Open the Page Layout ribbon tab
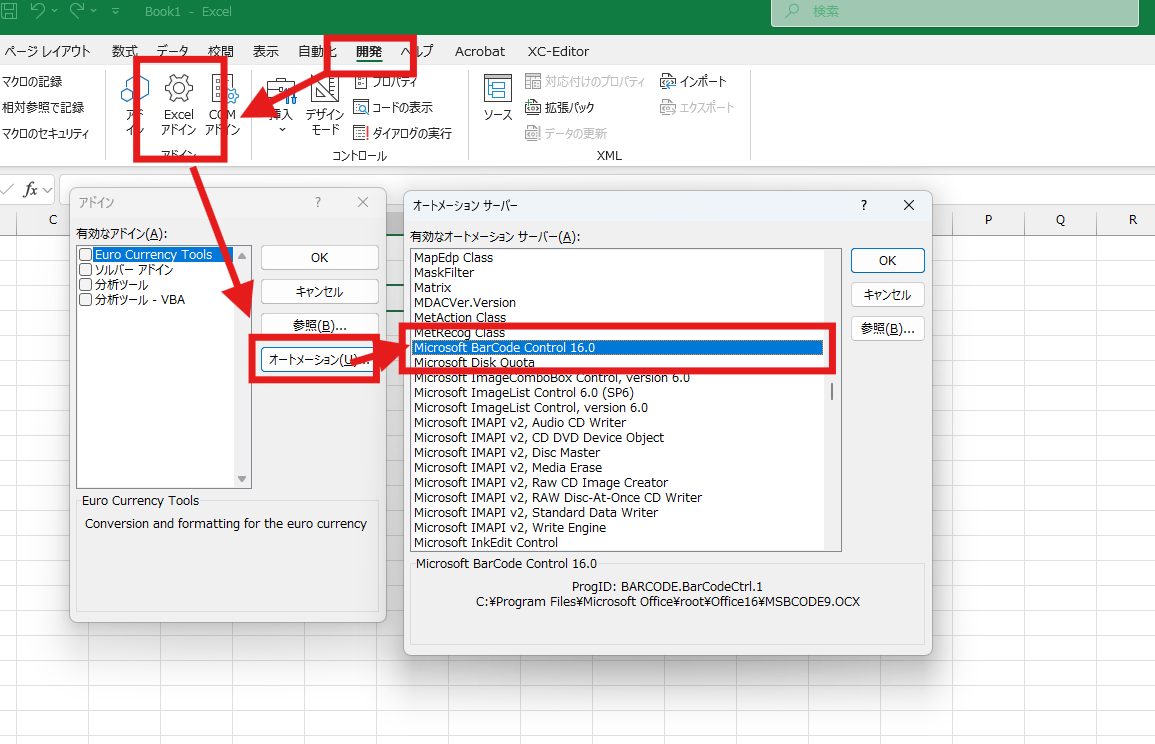Screen dimensions: 1155x744 (x=47, y=52)
